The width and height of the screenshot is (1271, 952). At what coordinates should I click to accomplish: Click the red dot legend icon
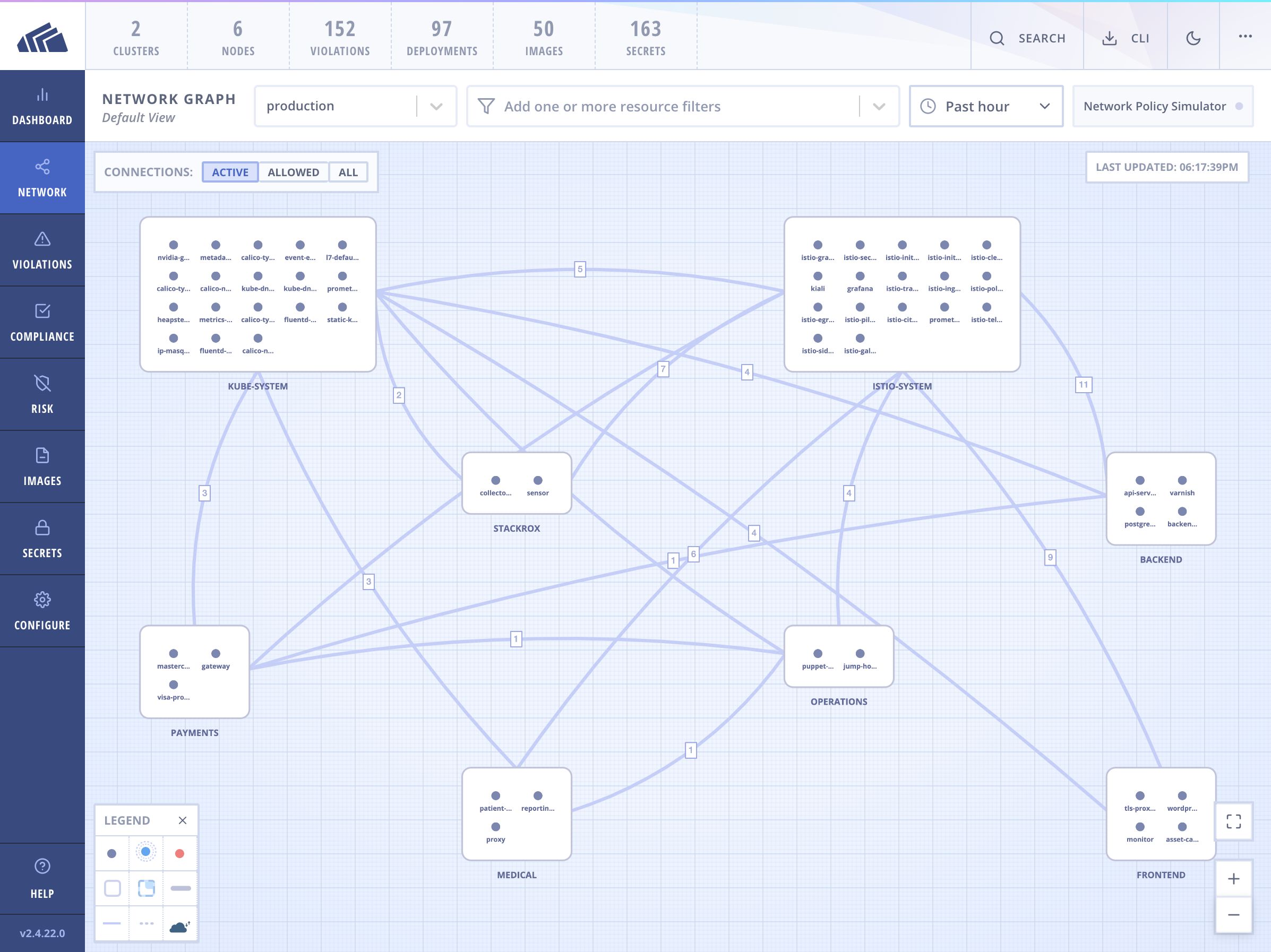(x=180, y=854)
